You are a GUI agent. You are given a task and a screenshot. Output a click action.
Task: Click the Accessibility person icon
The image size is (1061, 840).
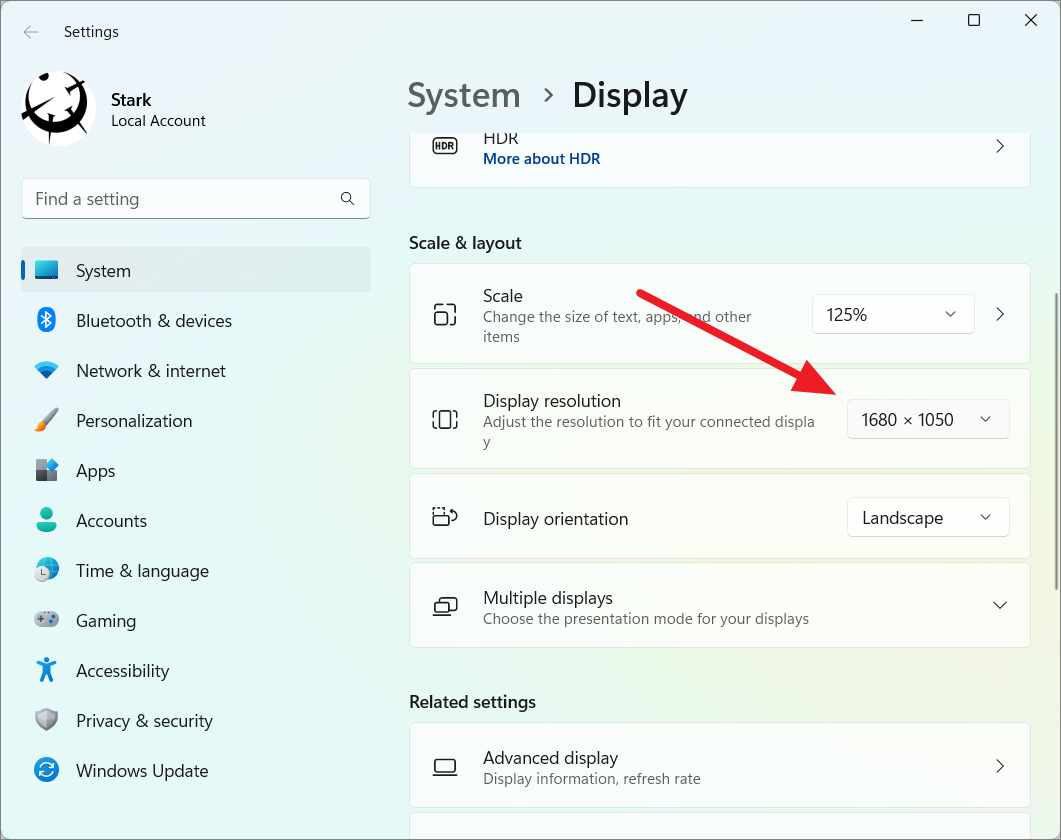[x=47, y=670]
